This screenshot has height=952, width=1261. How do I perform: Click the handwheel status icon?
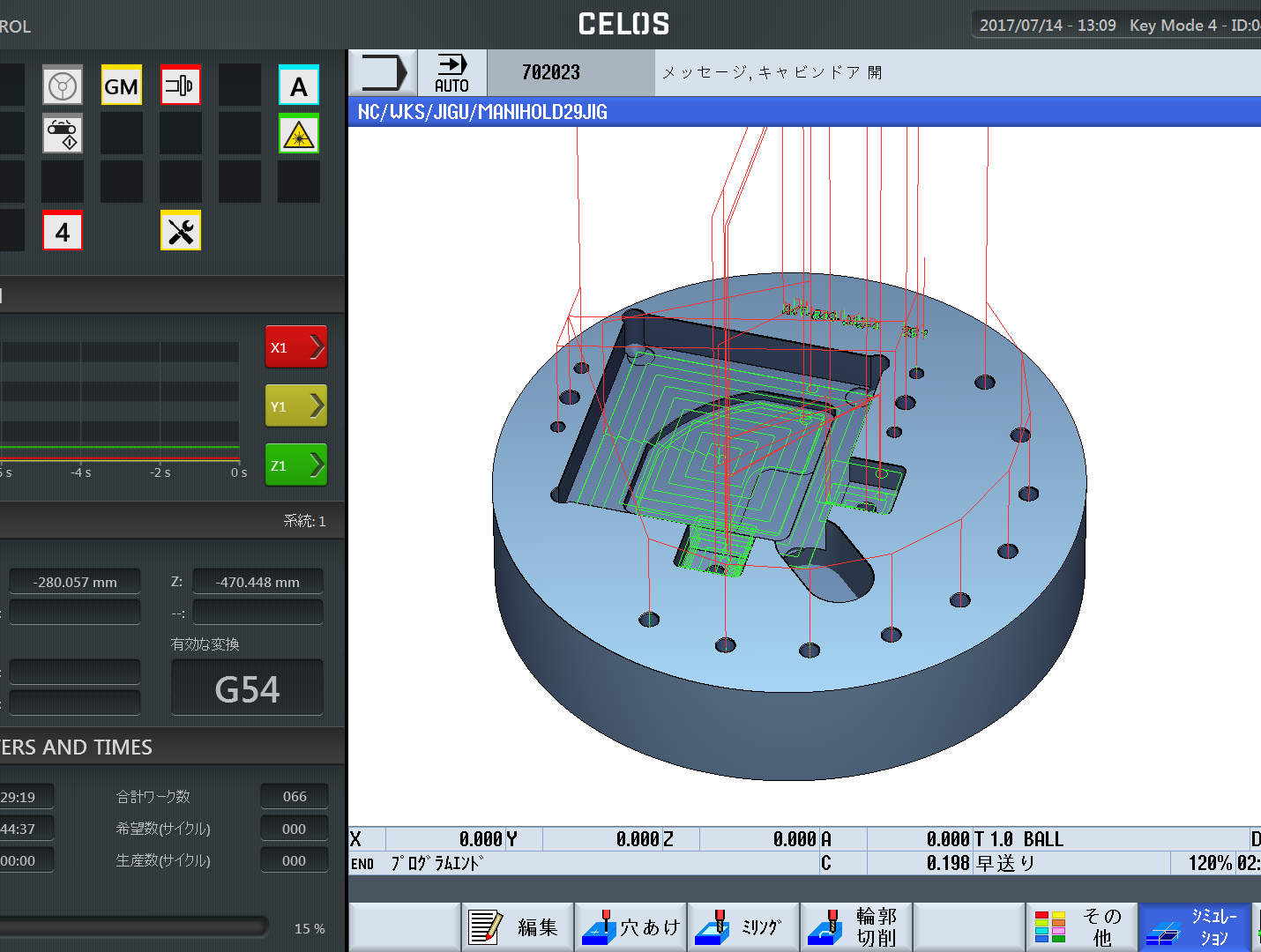click(x=63, y=86)
